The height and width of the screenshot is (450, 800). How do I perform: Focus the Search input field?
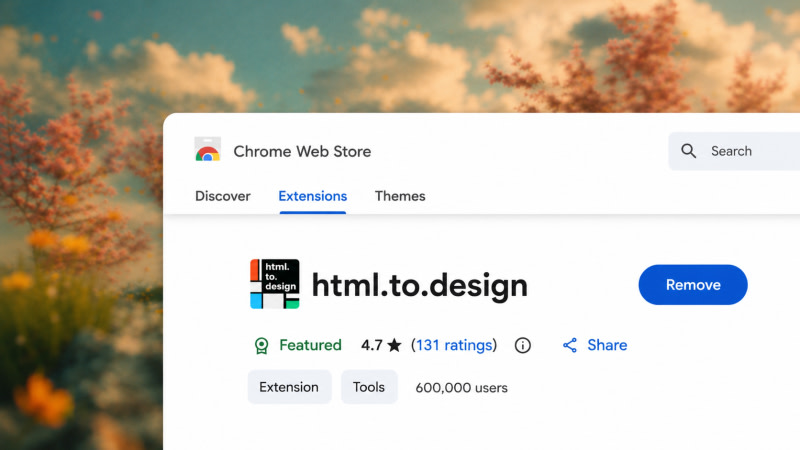pyautogui.click(x=735, y=151)
